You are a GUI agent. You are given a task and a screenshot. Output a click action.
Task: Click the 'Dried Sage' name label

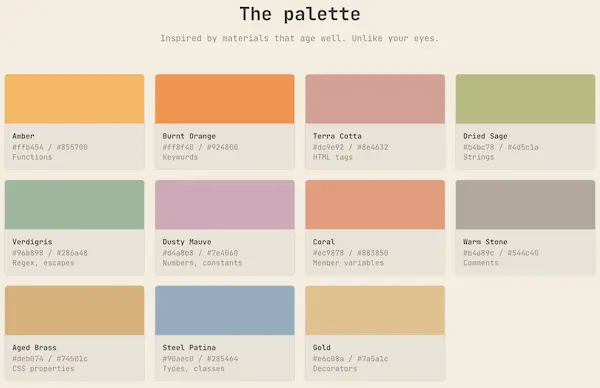(485, 136)
